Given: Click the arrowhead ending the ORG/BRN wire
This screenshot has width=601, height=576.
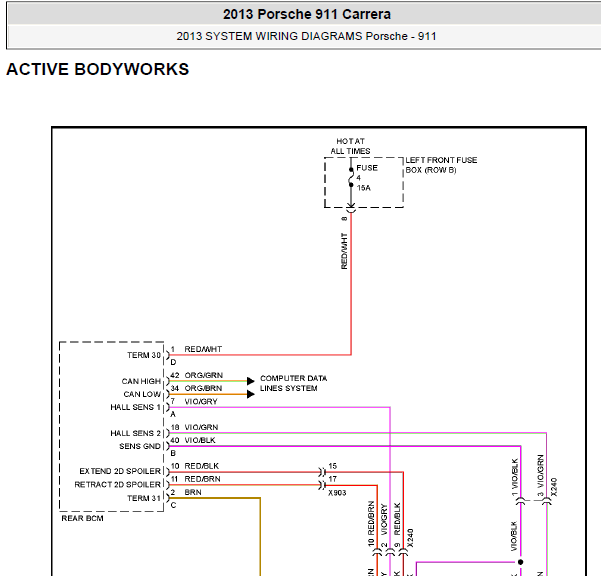Looking at the screenshot, I should [251, 394].
